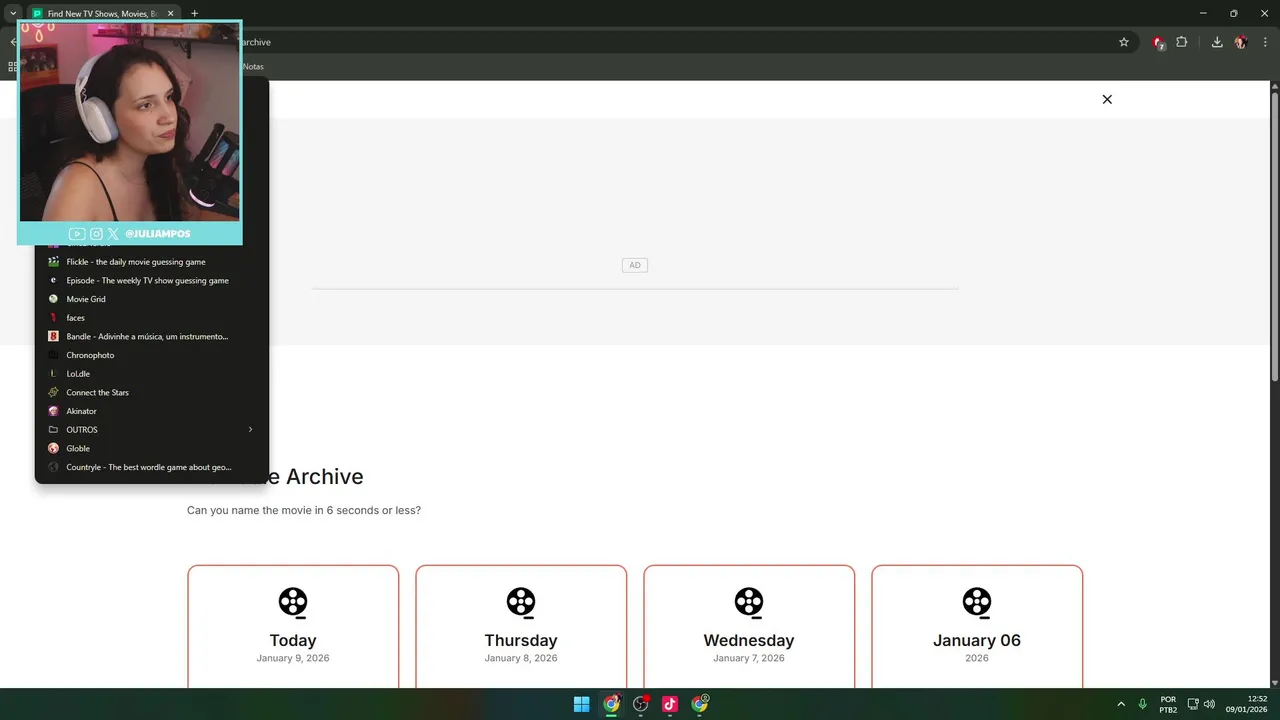Open the Flickle bookmark icon

[x=54, y=262]
